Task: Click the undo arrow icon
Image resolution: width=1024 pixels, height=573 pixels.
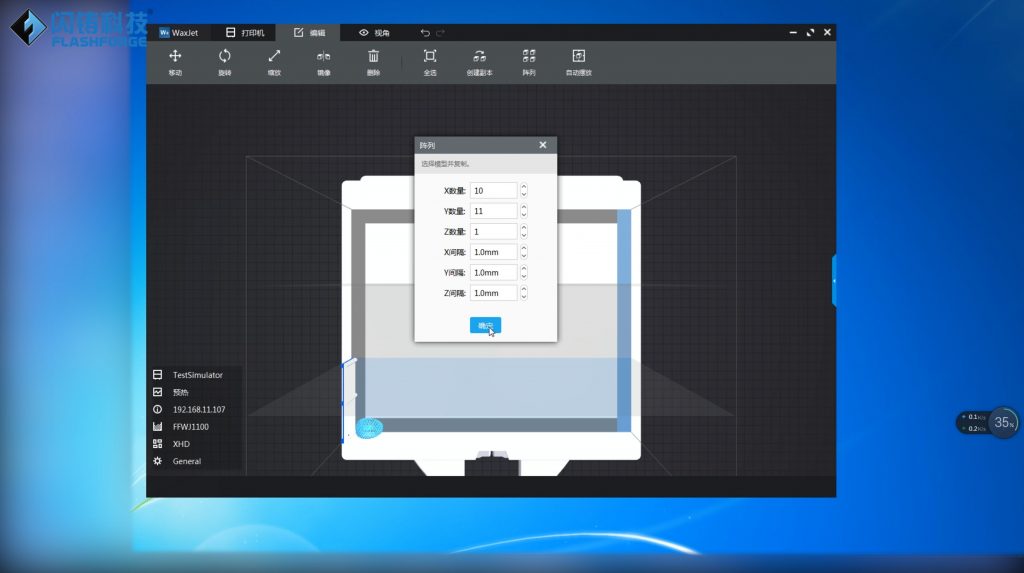Action: pos(425,33)
